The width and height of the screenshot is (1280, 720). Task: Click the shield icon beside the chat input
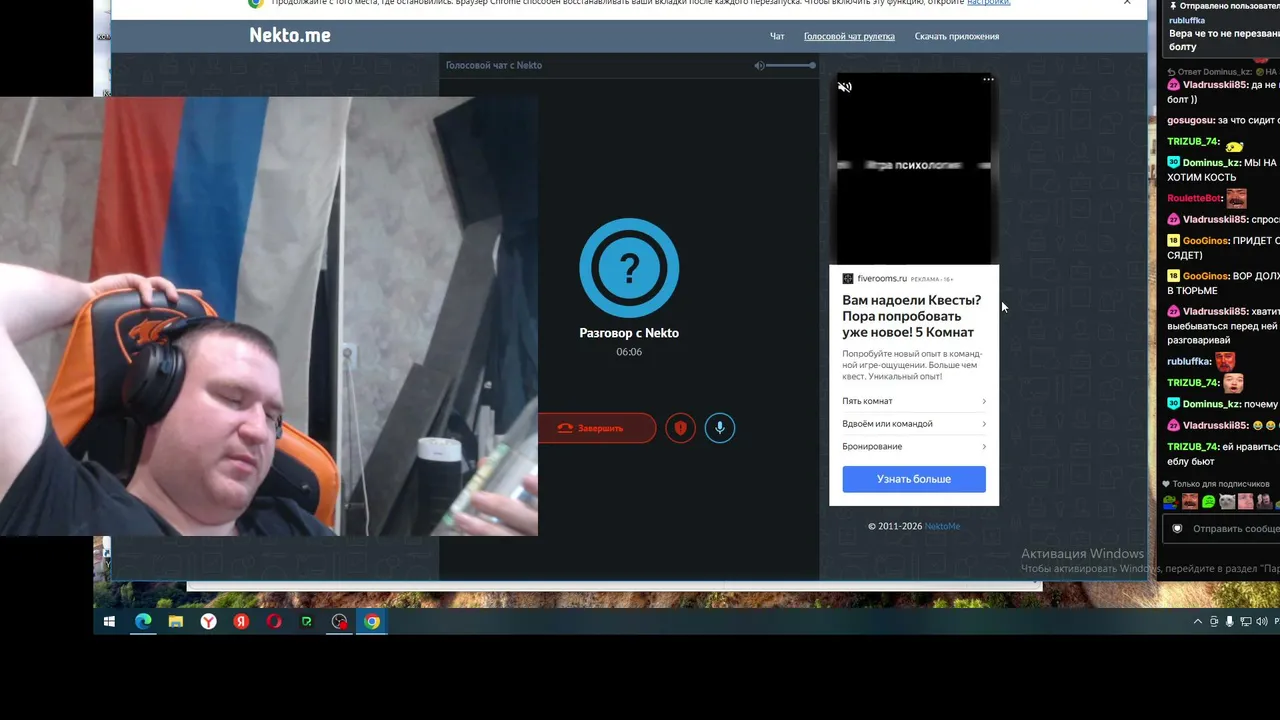[x=1177, y=529]
